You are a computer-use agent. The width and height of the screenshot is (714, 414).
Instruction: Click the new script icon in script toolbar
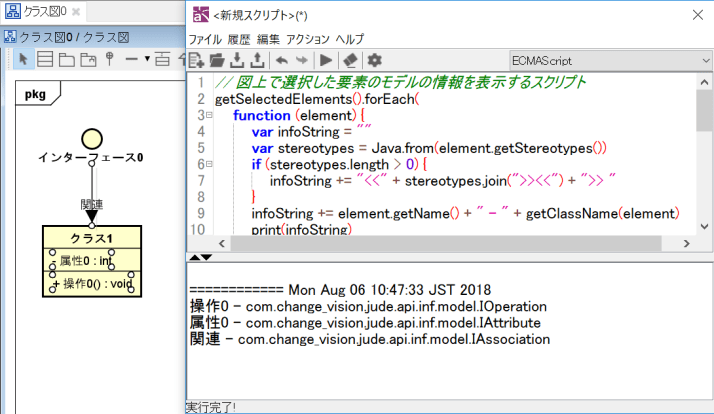197,61
